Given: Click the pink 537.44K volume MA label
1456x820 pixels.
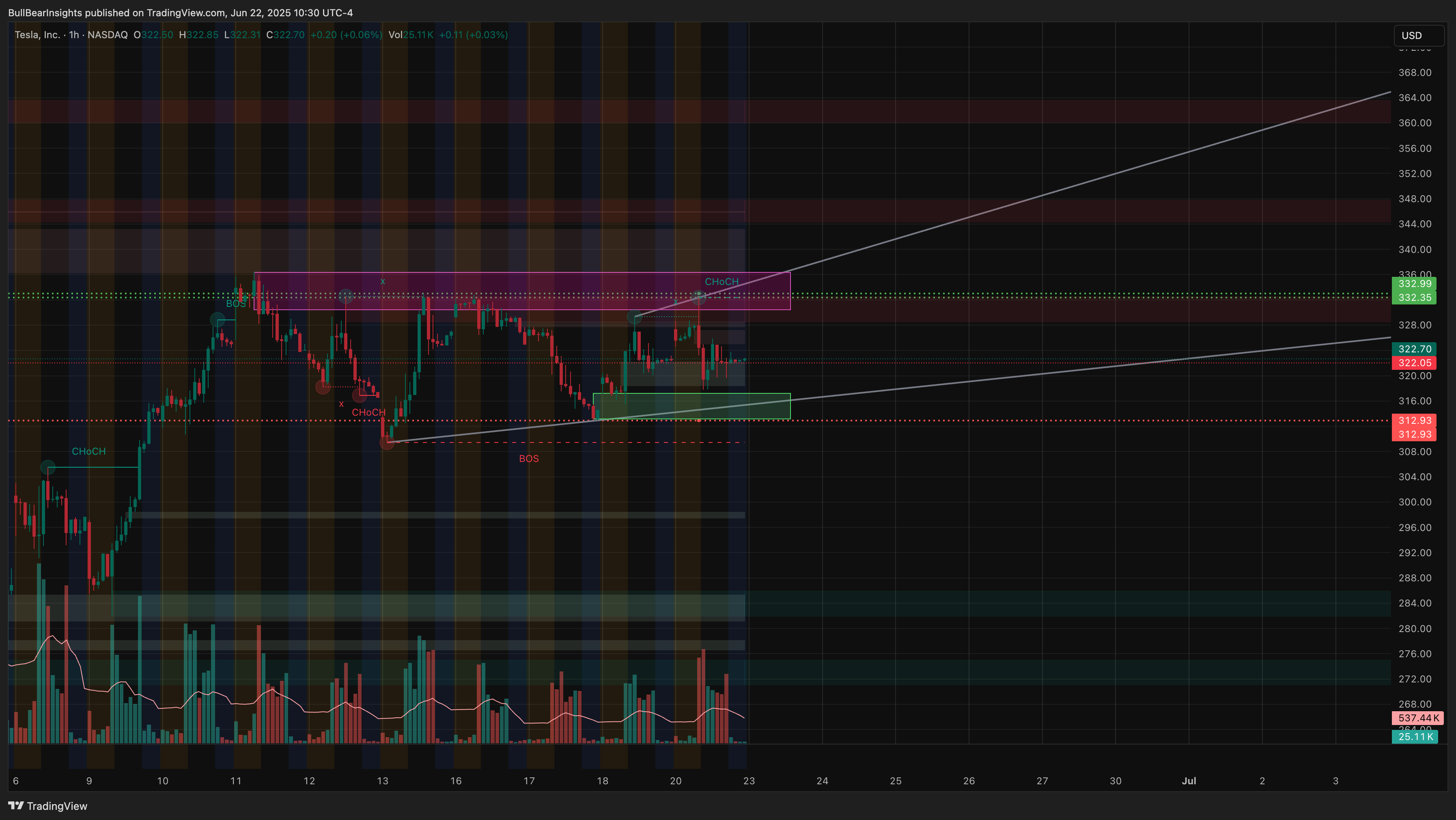Looking at the screenshot, I should (x=1418, y=718).
